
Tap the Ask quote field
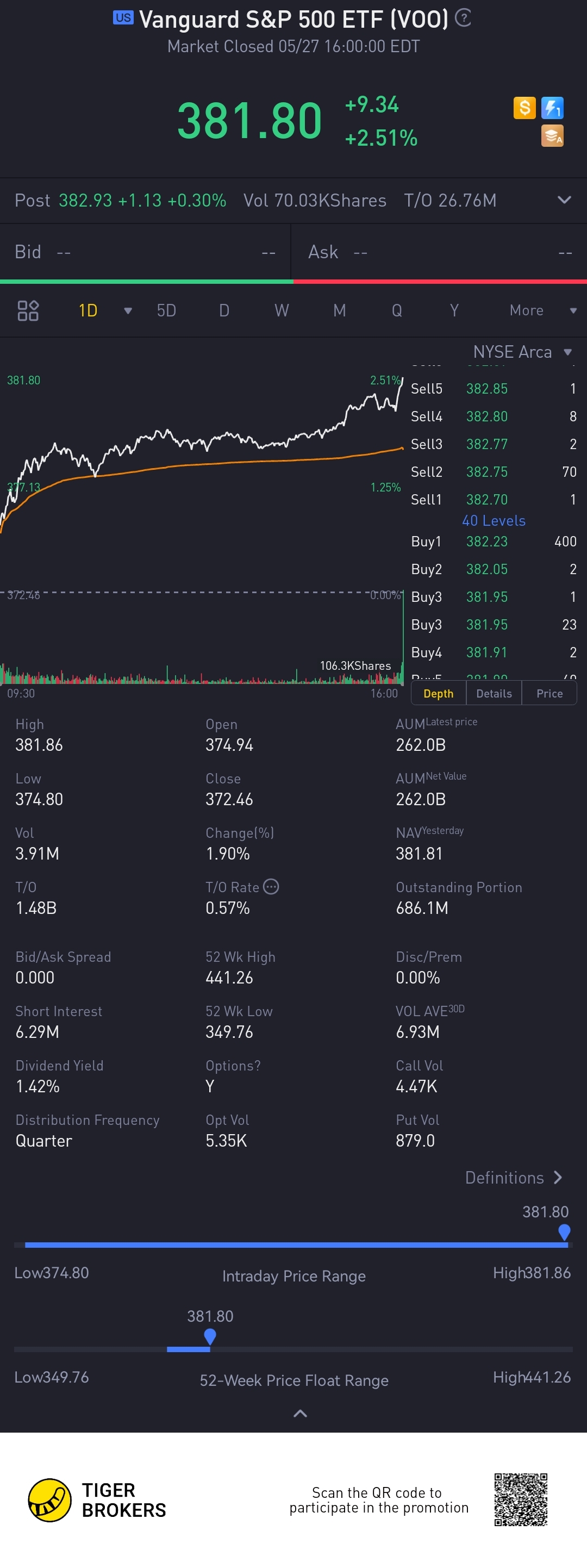click(439, 252)
